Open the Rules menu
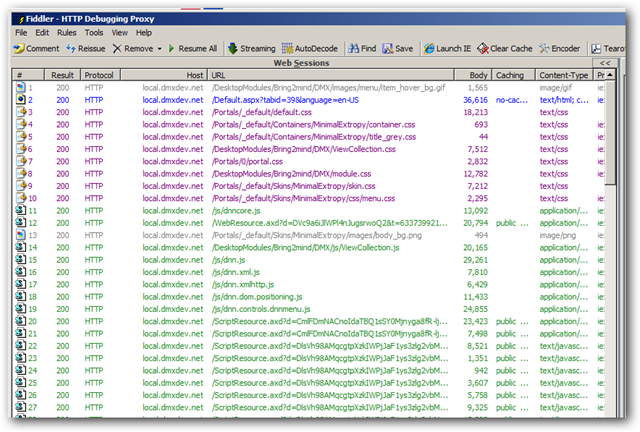 pos(67,33)
